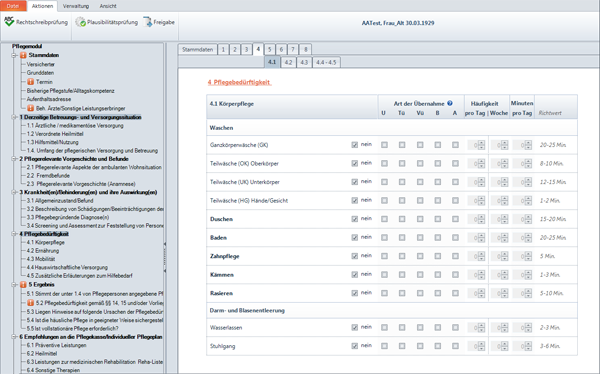The height and width of the screenshot is (374, 600).
Task: Start the Plausibilitätsprüfung check
Action: tap(106, 22)
